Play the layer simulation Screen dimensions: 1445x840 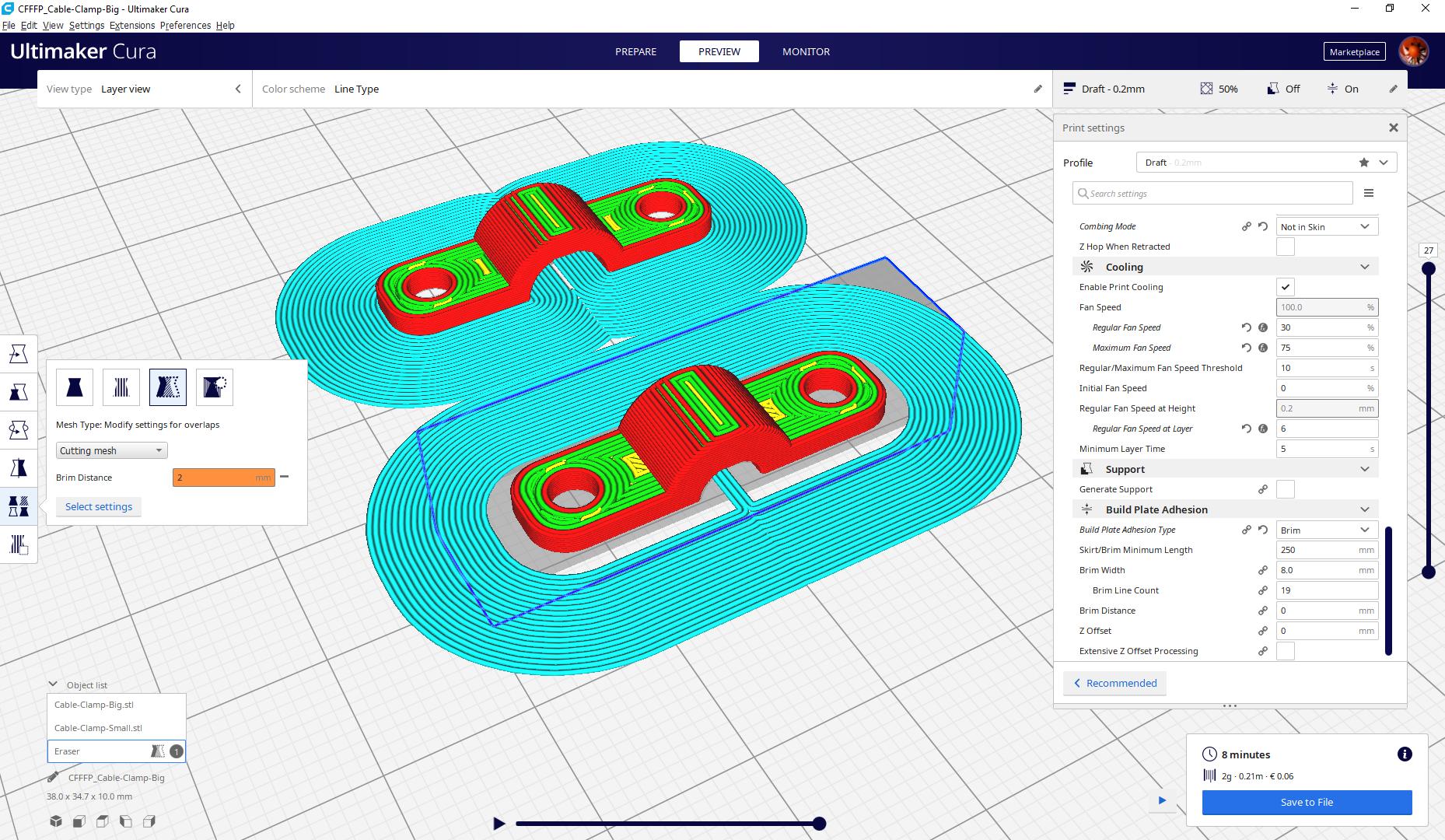pos(499,823)
